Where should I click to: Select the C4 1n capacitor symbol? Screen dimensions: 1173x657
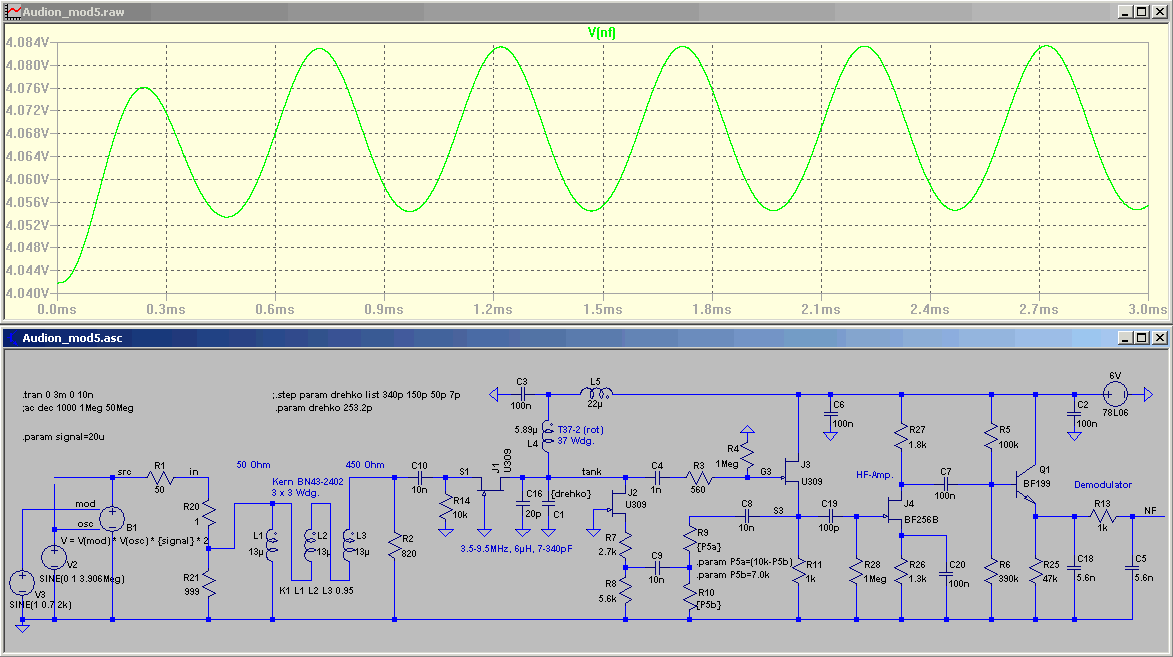(657, 477)
